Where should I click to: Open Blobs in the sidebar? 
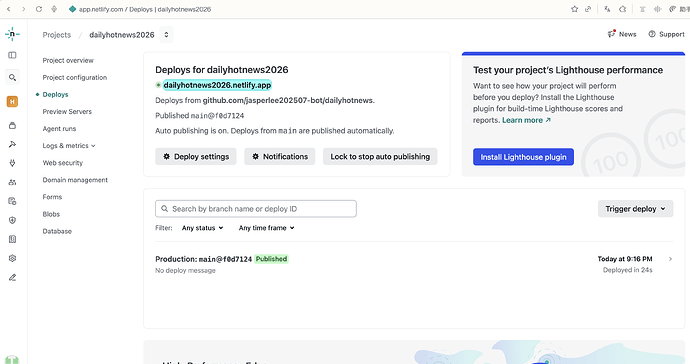(51, 214)
